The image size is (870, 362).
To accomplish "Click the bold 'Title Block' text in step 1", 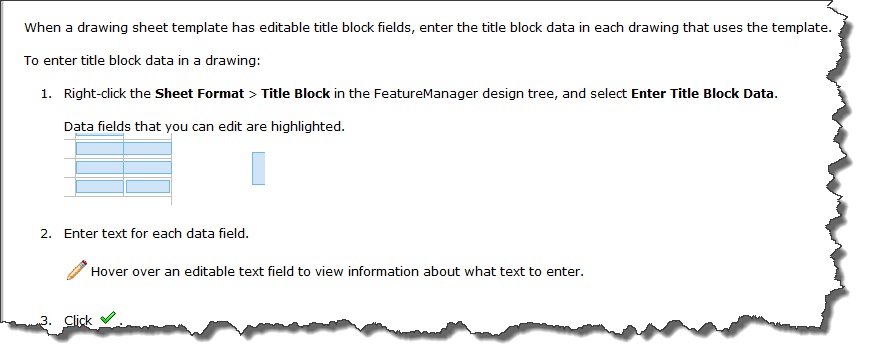I will click(x=295, y=94).
